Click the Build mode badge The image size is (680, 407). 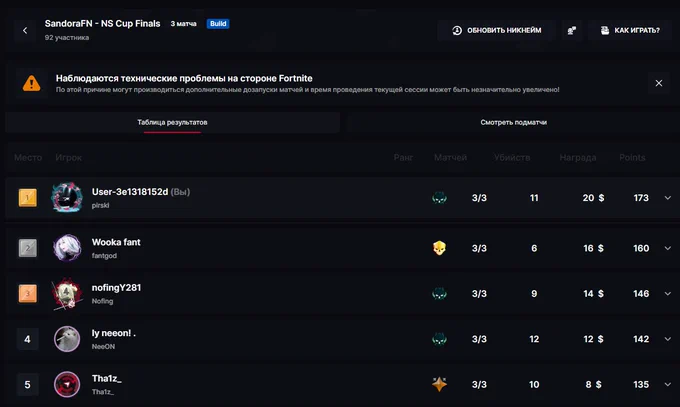(218, 24)
